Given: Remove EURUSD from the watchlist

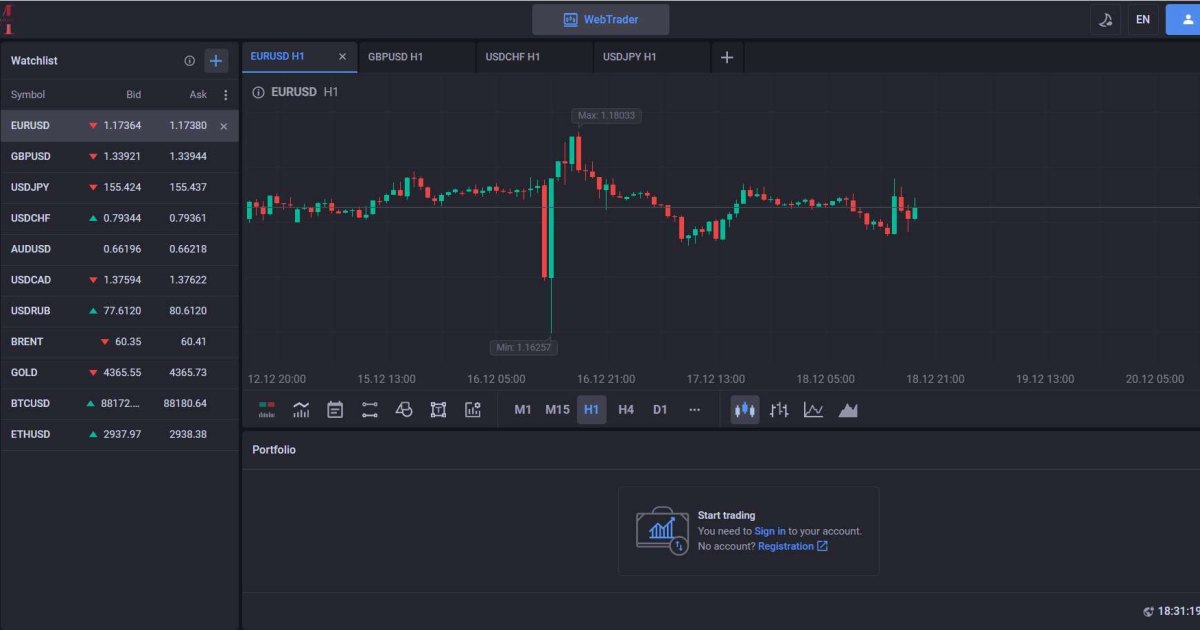Looking at the screenshot, I should point(224,126).
